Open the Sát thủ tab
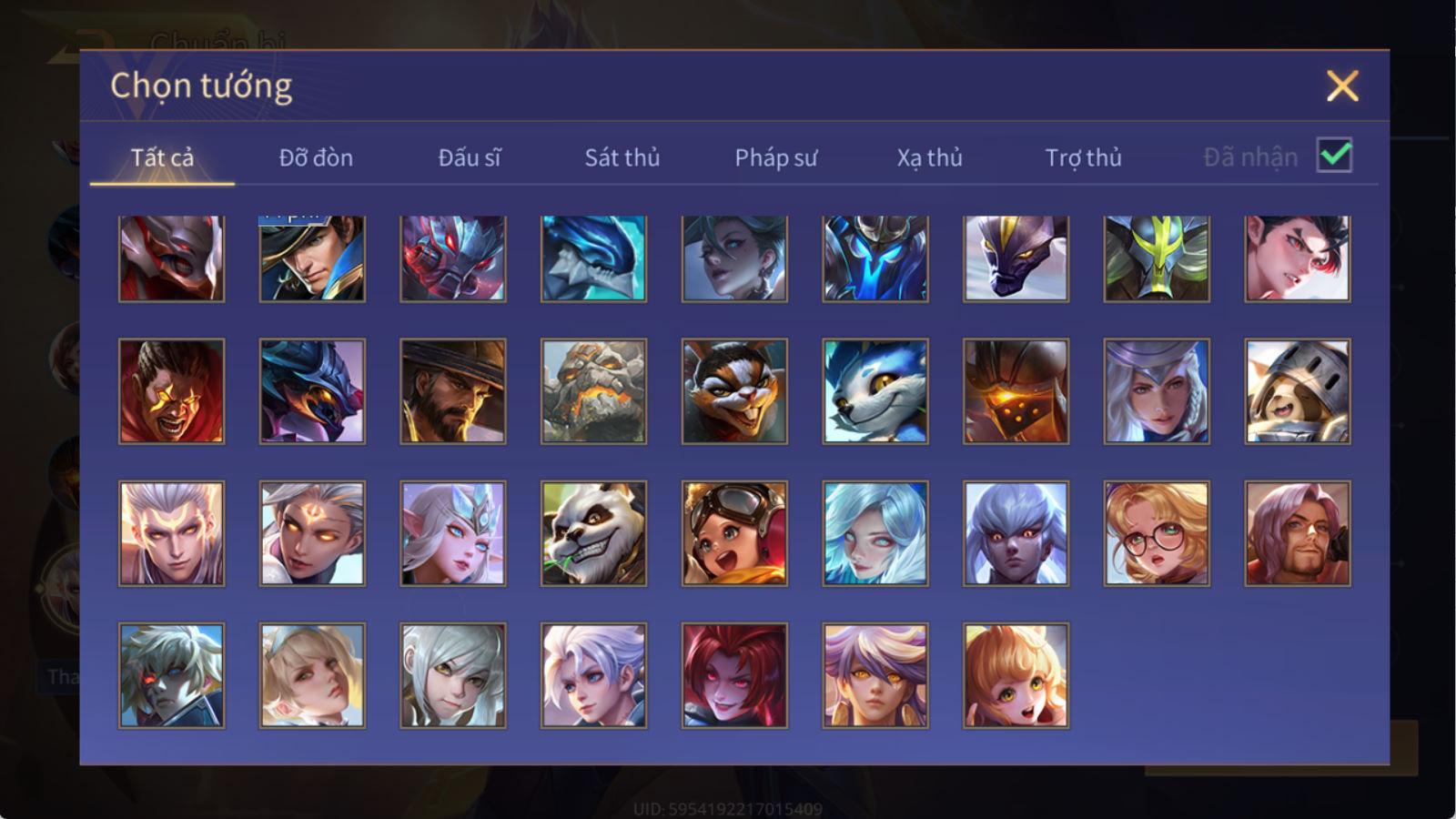Viewport: 1456px width, 819px height. pyautogui.click(x=622, y=157)
